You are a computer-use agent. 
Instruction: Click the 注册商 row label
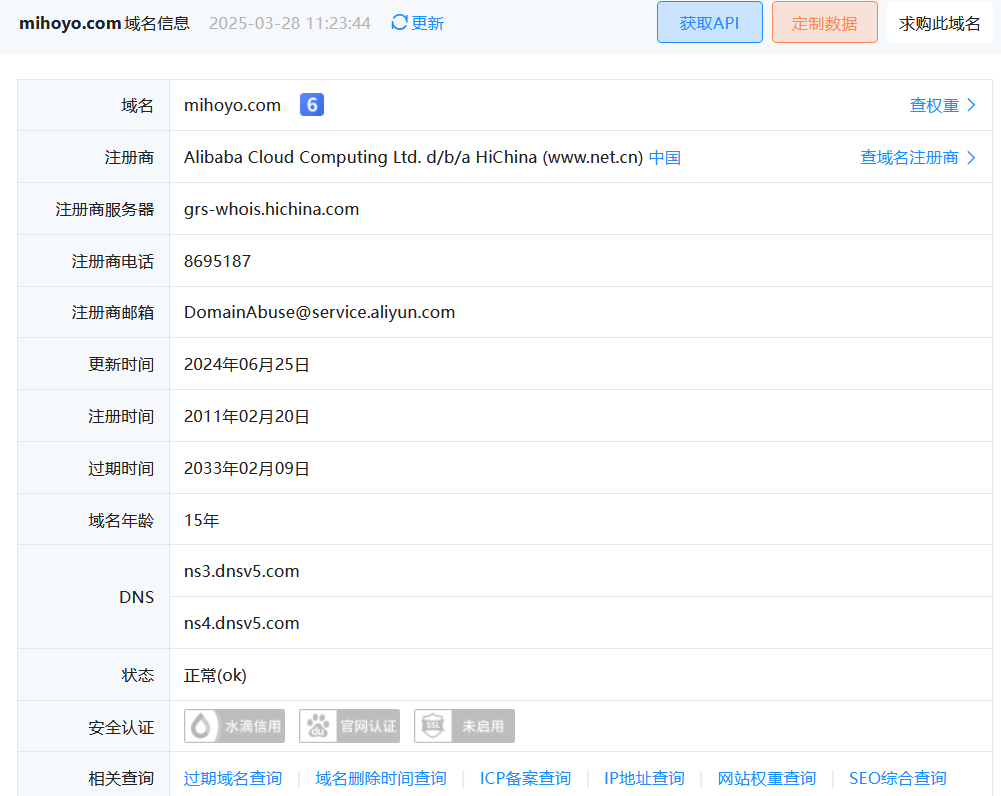click(130, 157)
